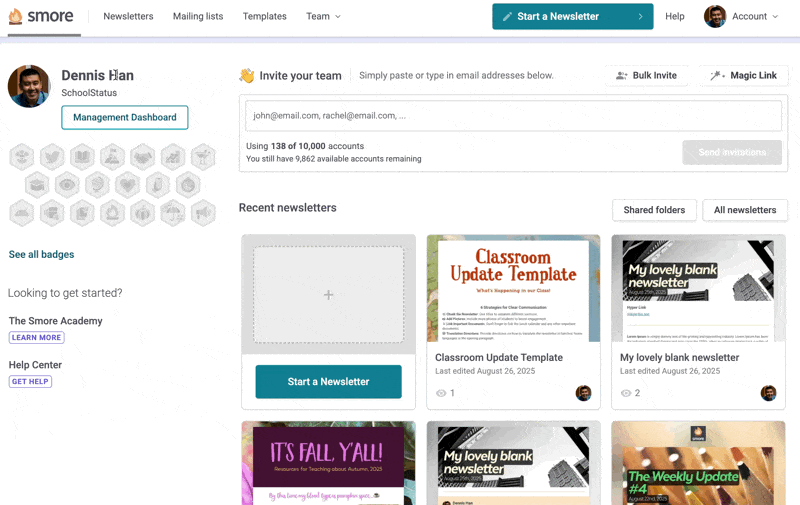Click the Twitter bird badge

[52, 156]
